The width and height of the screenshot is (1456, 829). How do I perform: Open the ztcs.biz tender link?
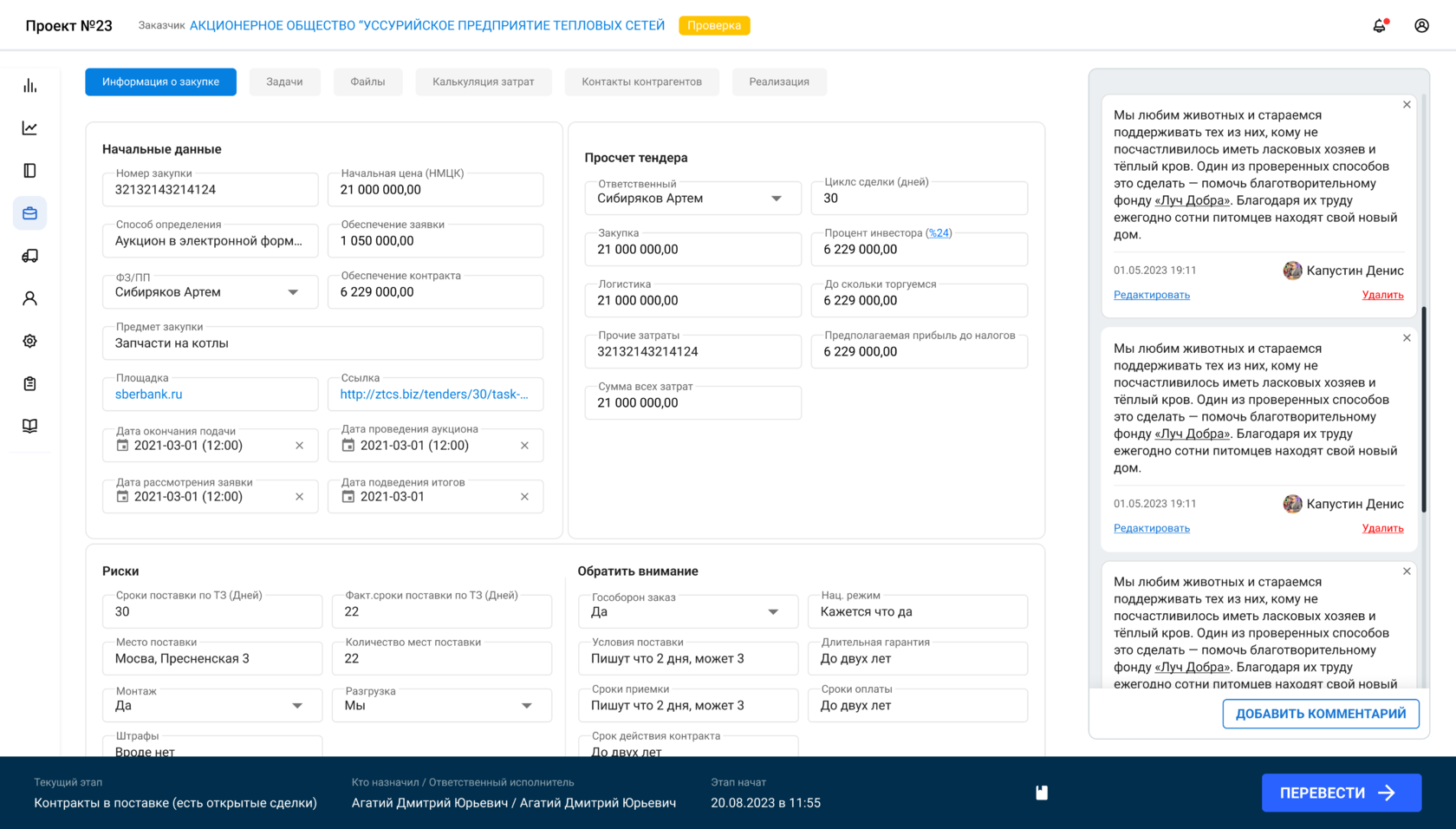click(434, 395)
